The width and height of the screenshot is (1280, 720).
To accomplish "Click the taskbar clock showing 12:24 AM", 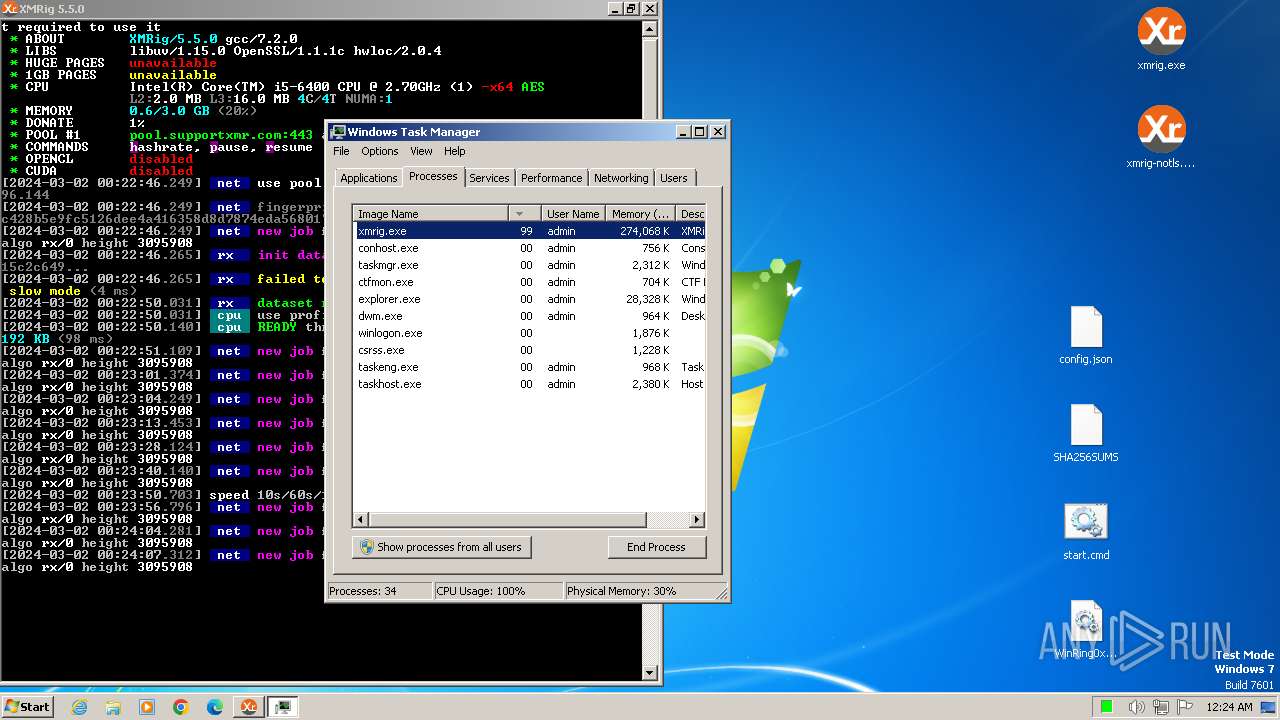I will click(1230, 707).
